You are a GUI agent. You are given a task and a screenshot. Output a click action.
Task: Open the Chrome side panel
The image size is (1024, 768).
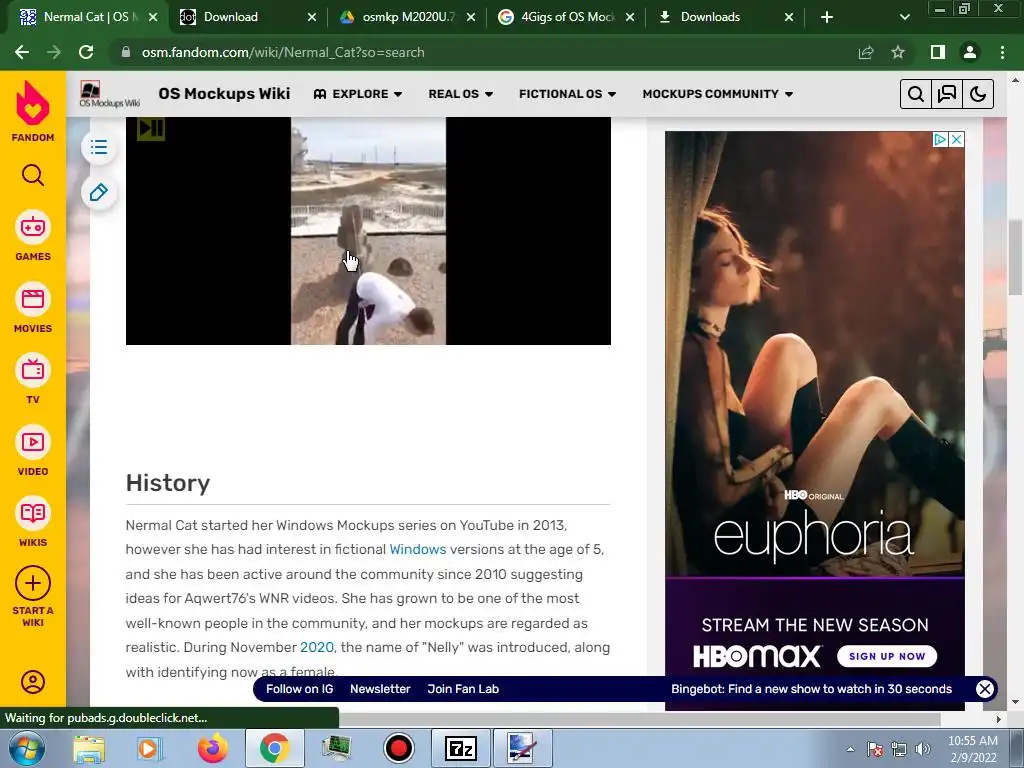938,52
